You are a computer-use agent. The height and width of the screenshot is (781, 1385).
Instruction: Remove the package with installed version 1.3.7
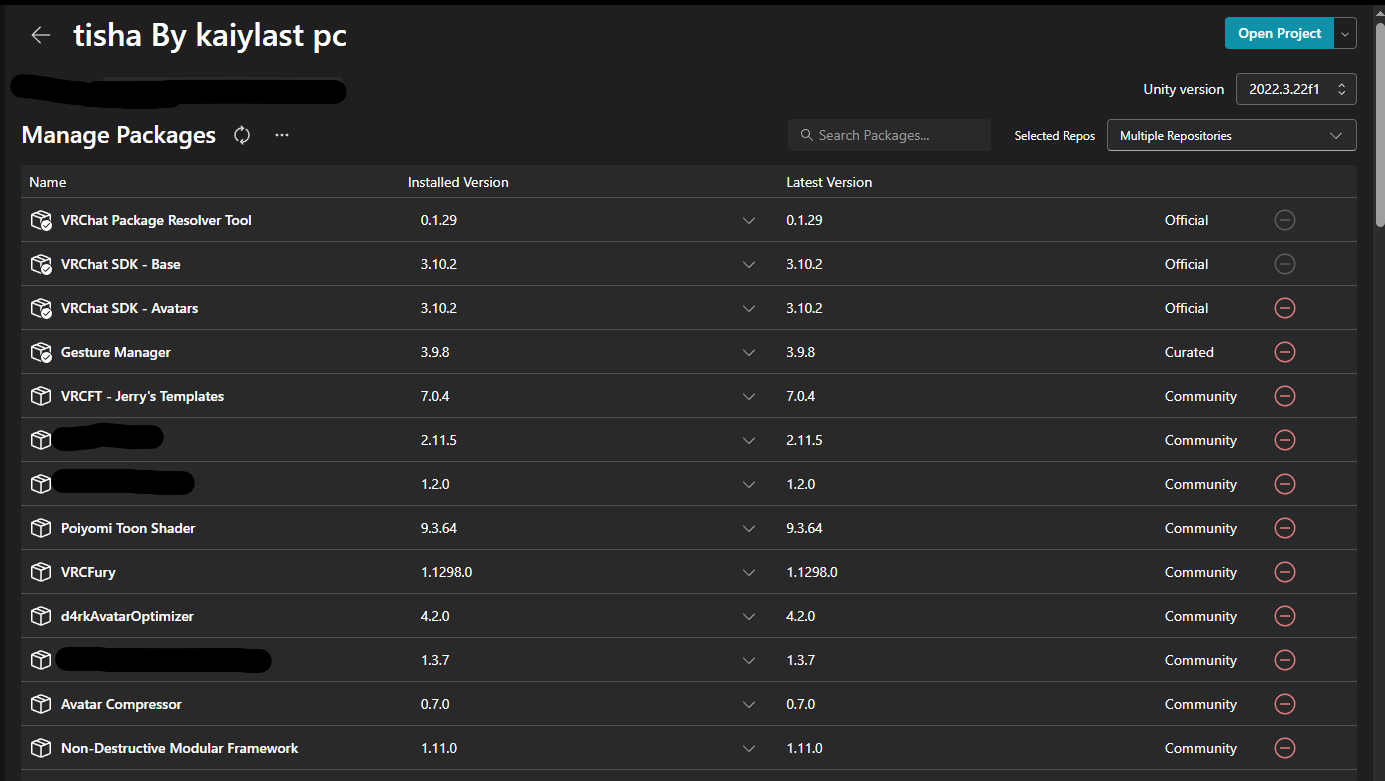point(1285,660)
